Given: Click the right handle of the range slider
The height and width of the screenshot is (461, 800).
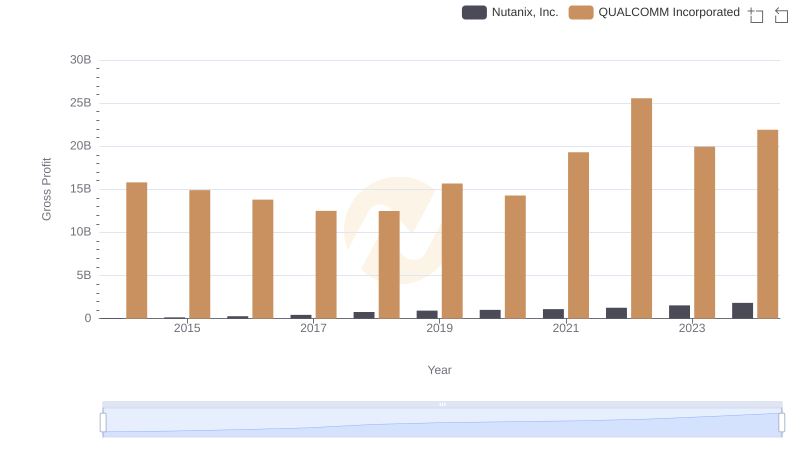Looking at the screenshot, I should point(782,423).
